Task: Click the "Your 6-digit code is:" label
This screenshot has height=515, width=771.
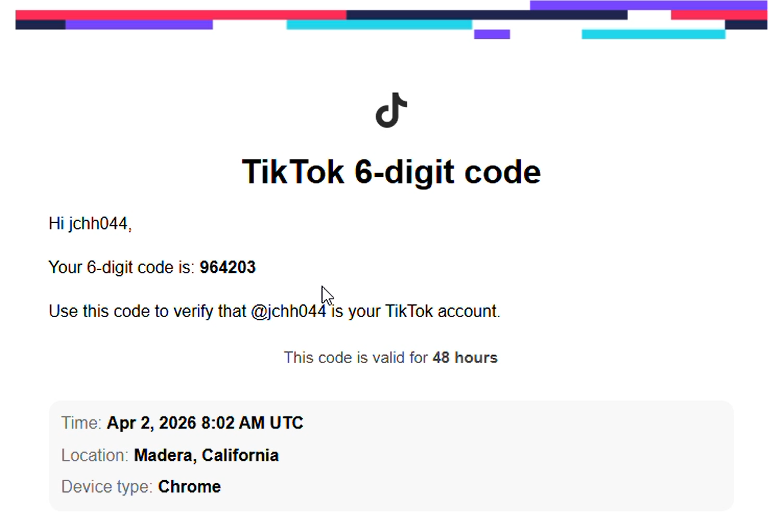Action: 121,267
